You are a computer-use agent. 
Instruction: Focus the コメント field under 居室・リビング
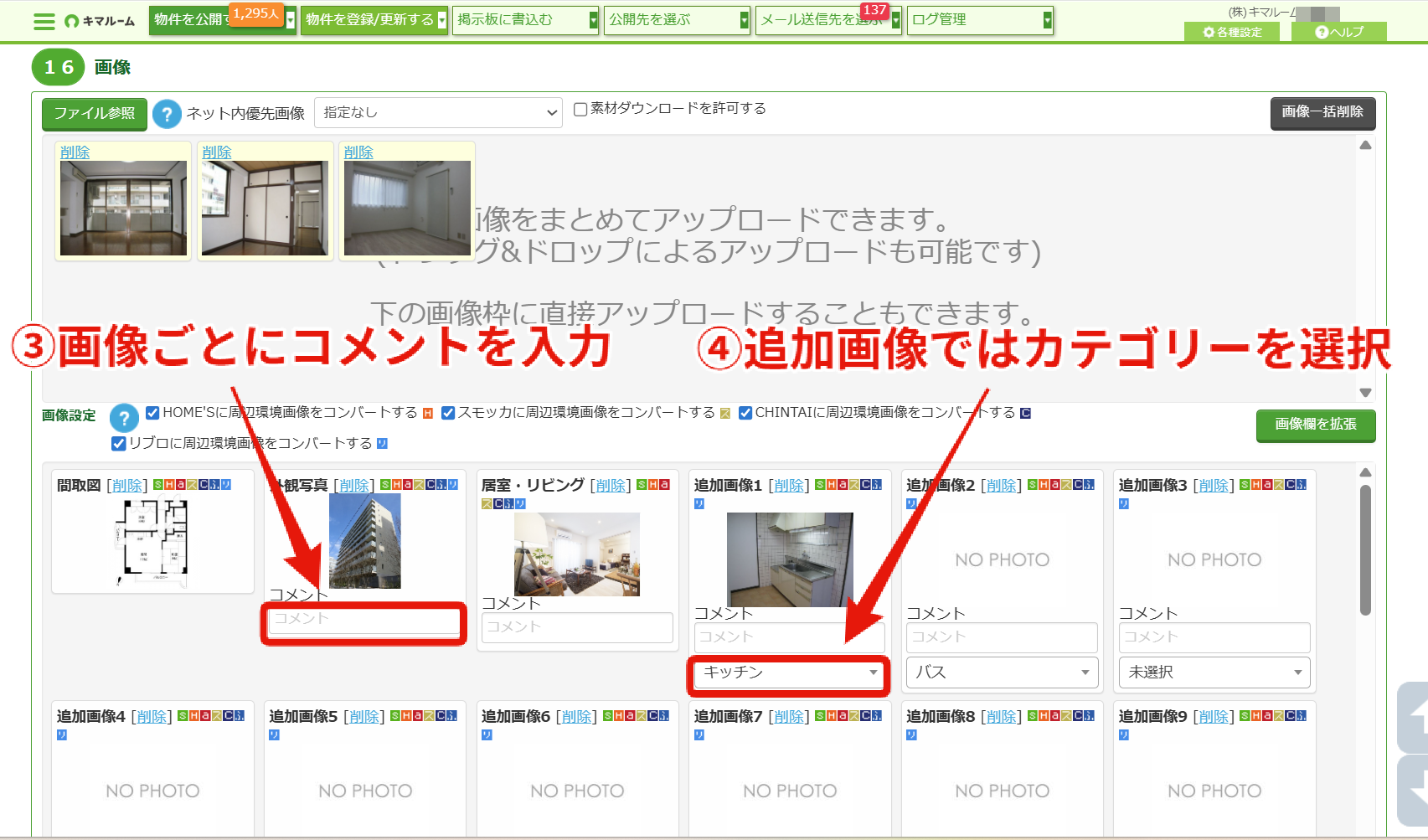577,628
